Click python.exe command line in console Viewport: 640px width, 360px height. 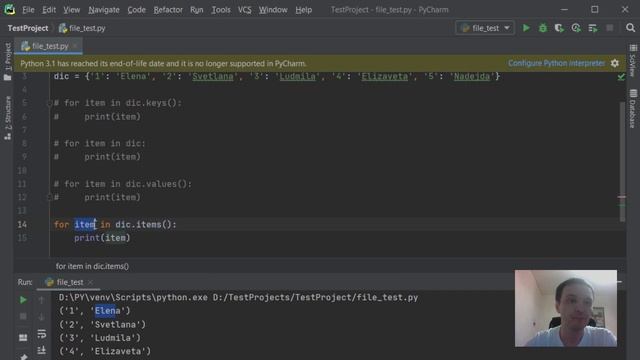(x=238, y=298)
